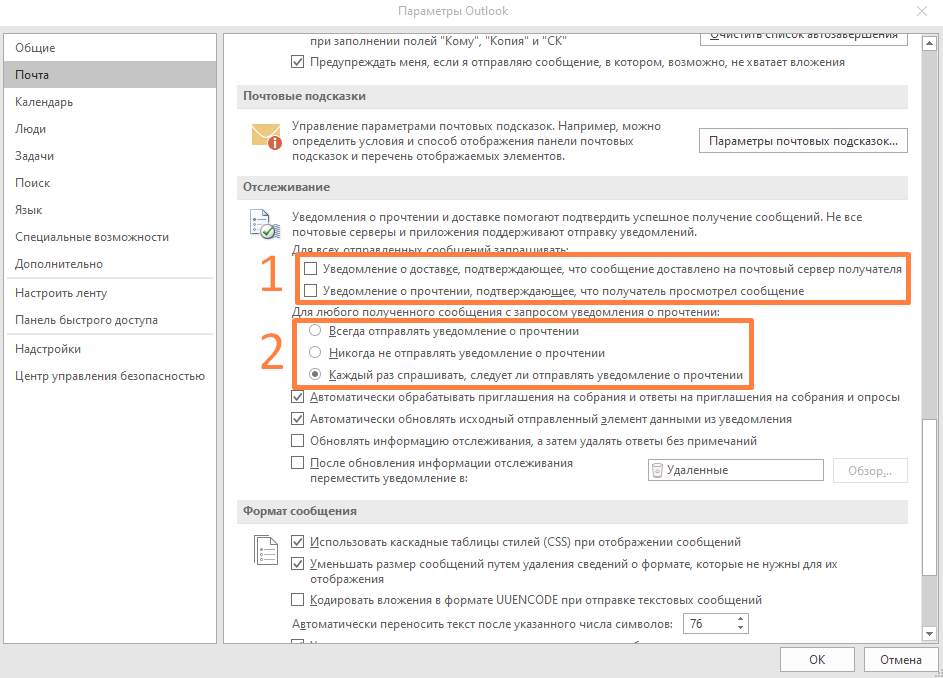This screenshot has width=943, height=678.
Task: Decrease the wrap character count spinner
Action: tap(740, 629)
